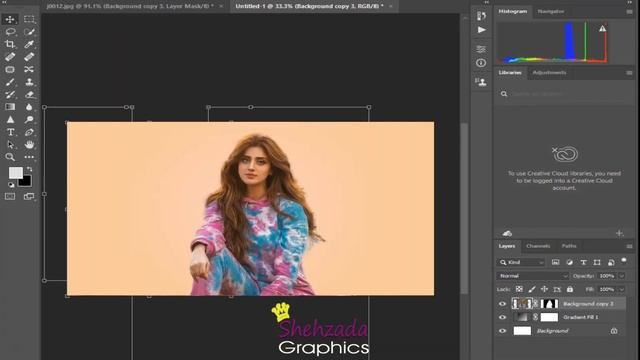Screen dimensions: 640x360
Task: Select the Lasso tool
Action: click(x=10, y=32)
